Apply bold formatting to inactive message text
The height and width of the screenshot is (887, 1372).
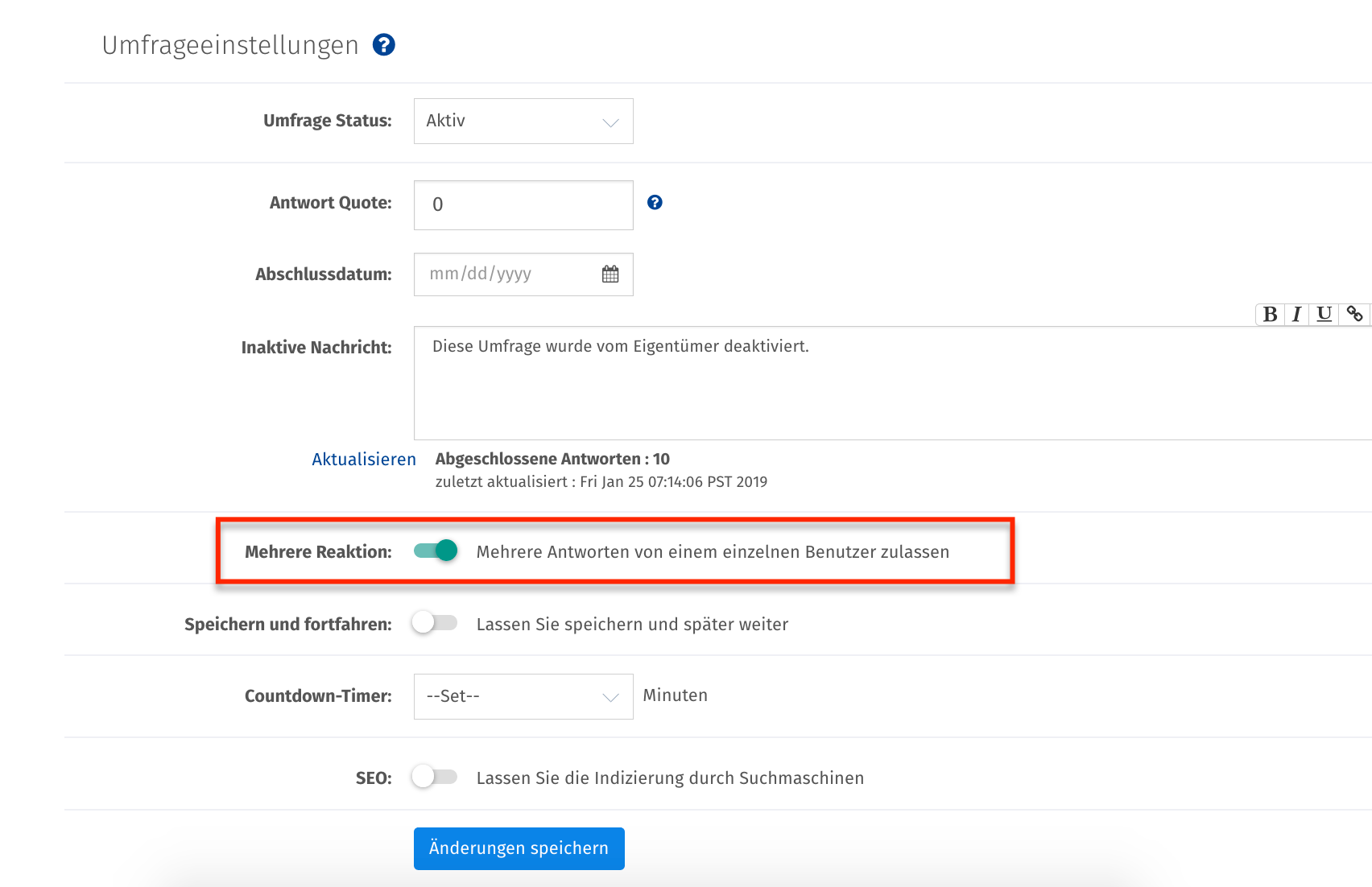(1270, 314)
